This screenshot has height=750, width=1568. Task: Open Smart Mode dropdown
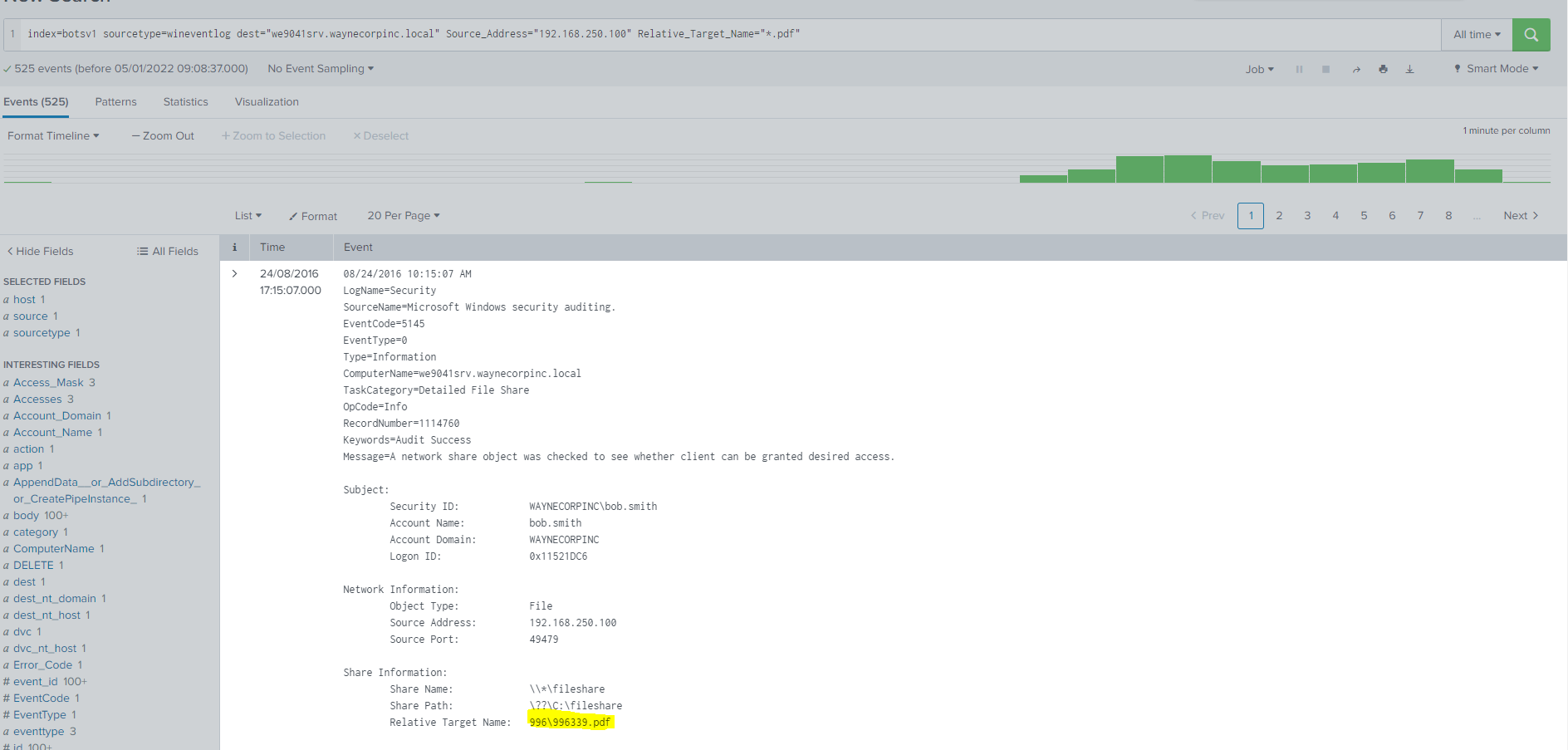tap(1496, 69)
